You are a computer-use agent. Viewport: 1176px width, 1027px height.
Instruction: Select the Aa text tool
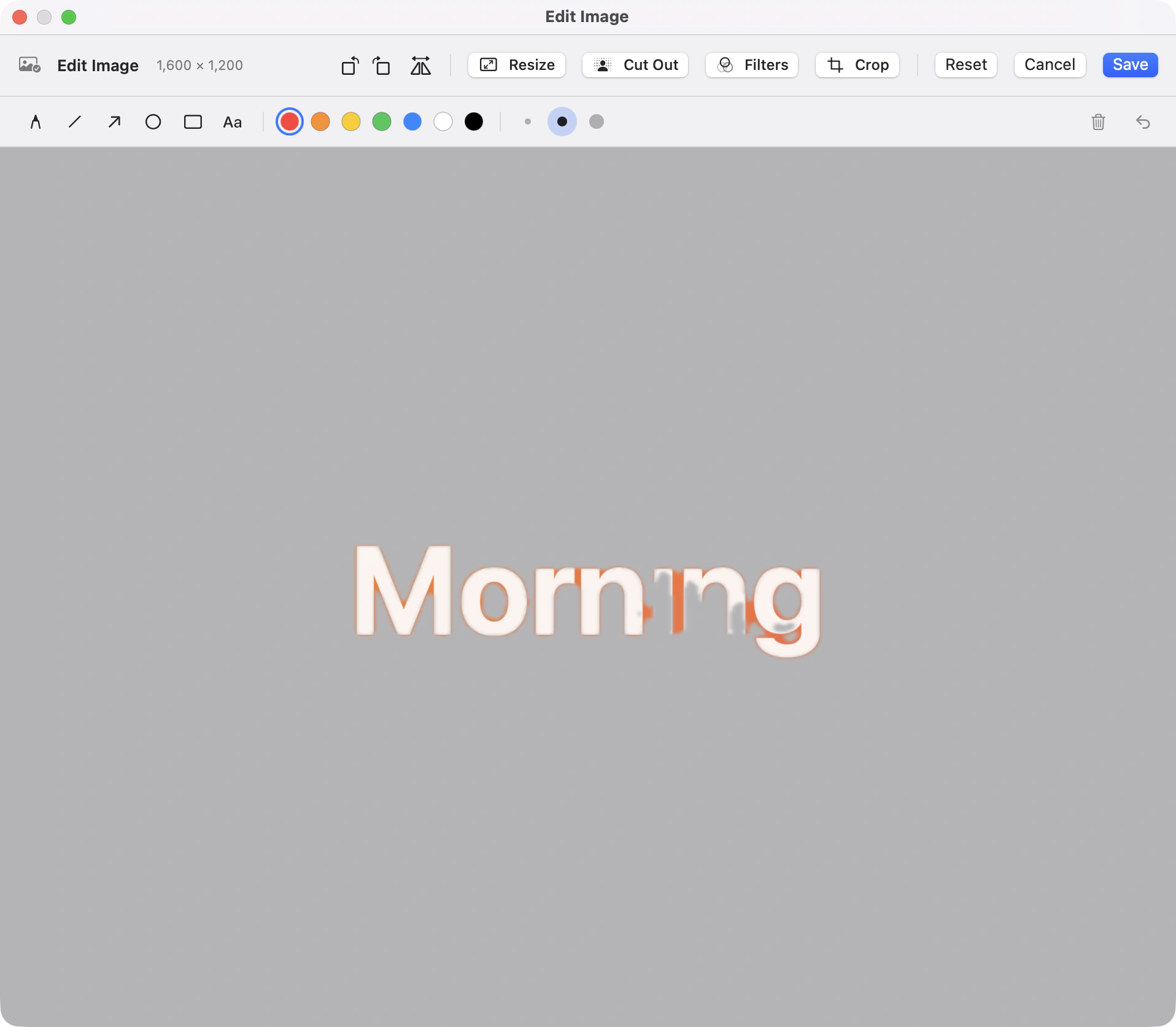point(232,122)
